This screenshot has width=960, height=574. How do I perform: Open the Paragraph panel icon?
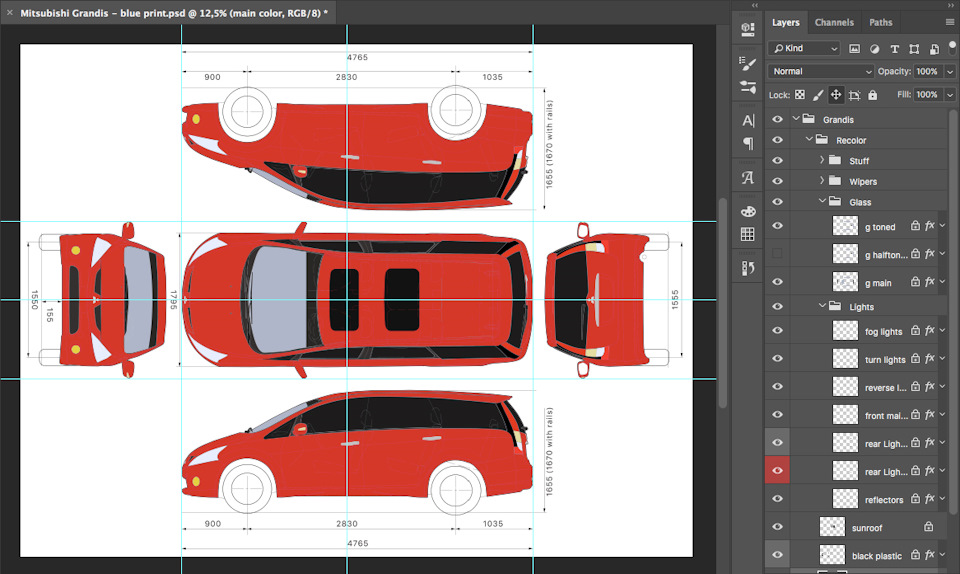click(748, 144)
